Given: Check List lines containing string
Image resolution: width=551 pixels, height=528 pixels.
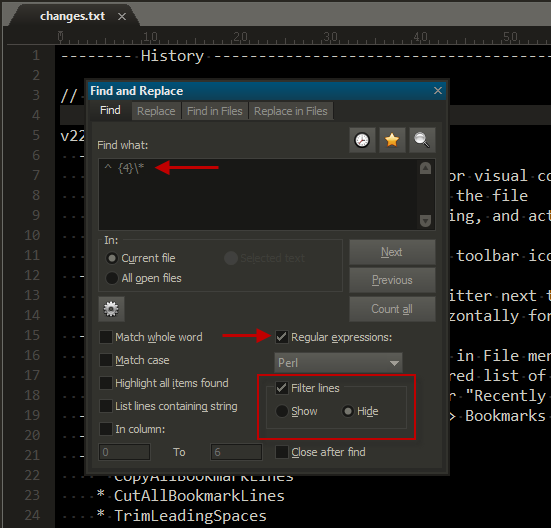Looking at the screenshot, I should point(106,406).
